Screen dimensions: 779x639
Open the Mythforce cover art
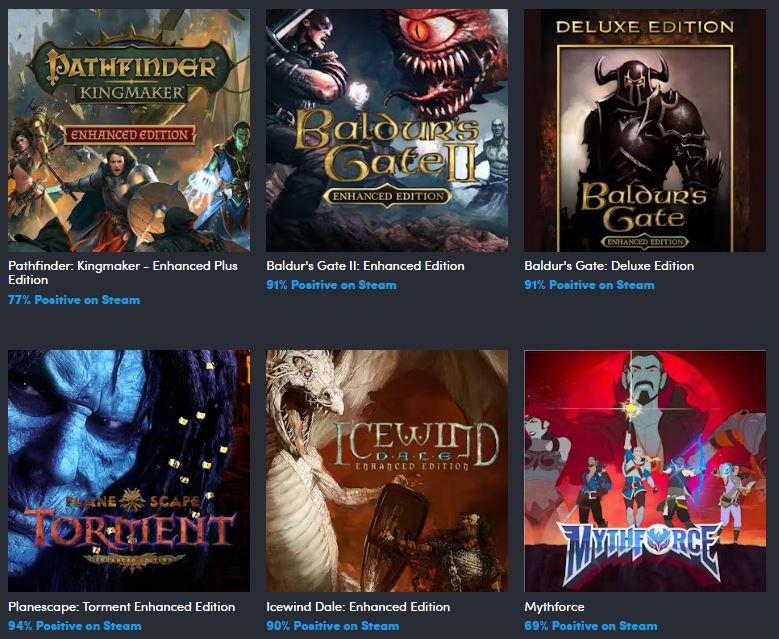tap(645, 471)
